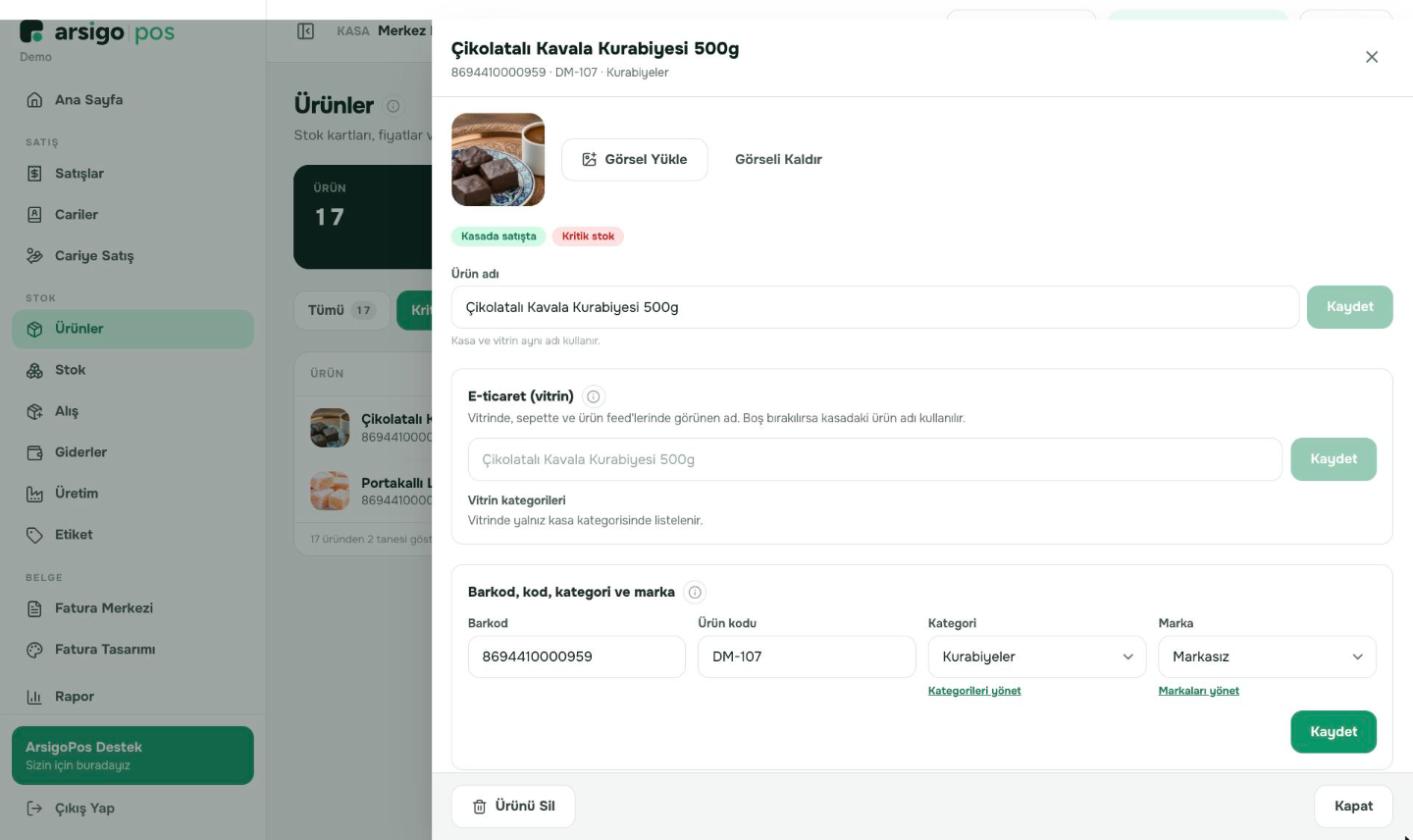The height and width of the screenshot is (840, 1413).
Task: Click the Ürün kodu field with DM-107
Action: [807, 657]
